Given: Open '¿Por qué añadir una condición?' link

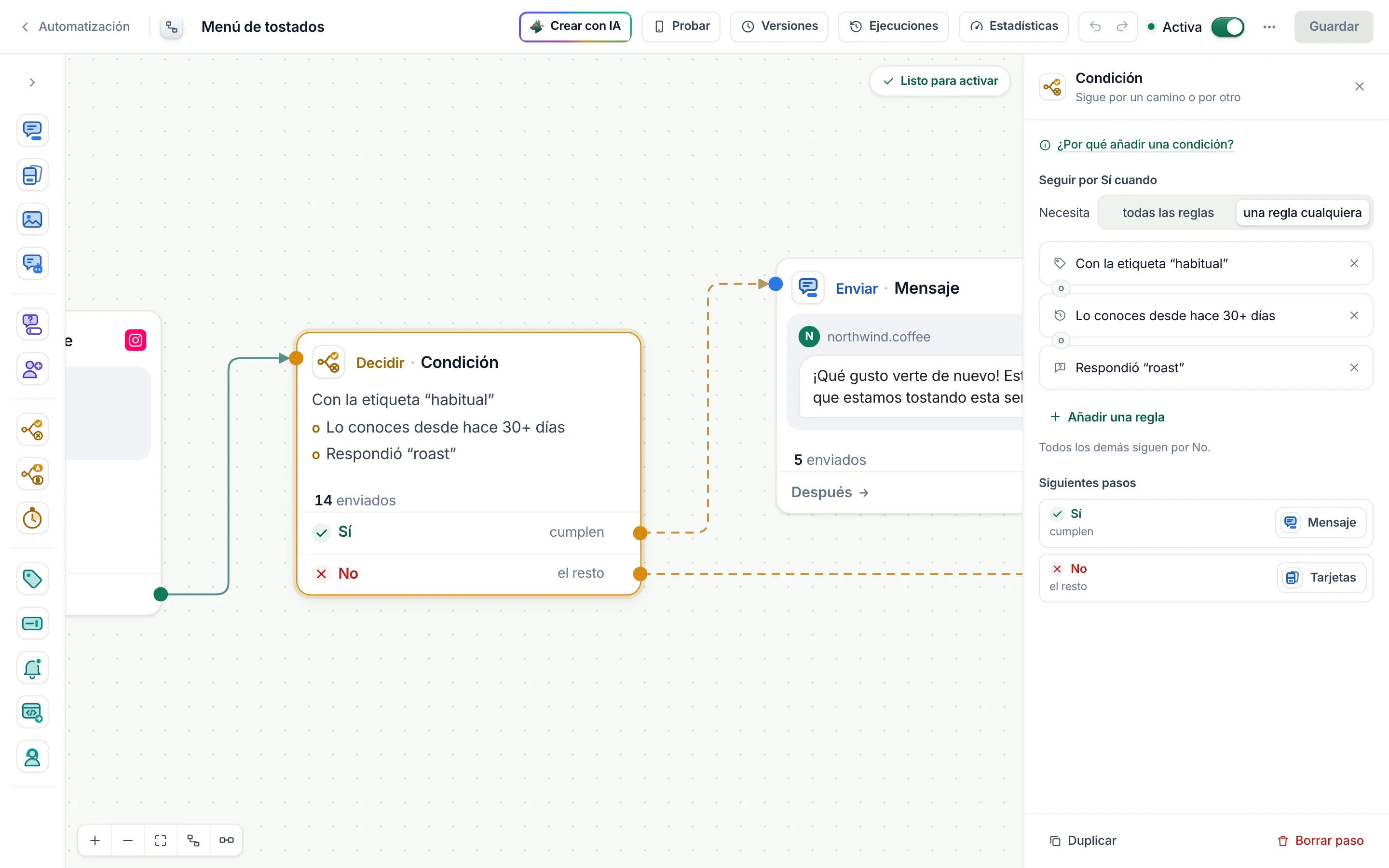Looking at the screenshot, I should pos(1144,145).
